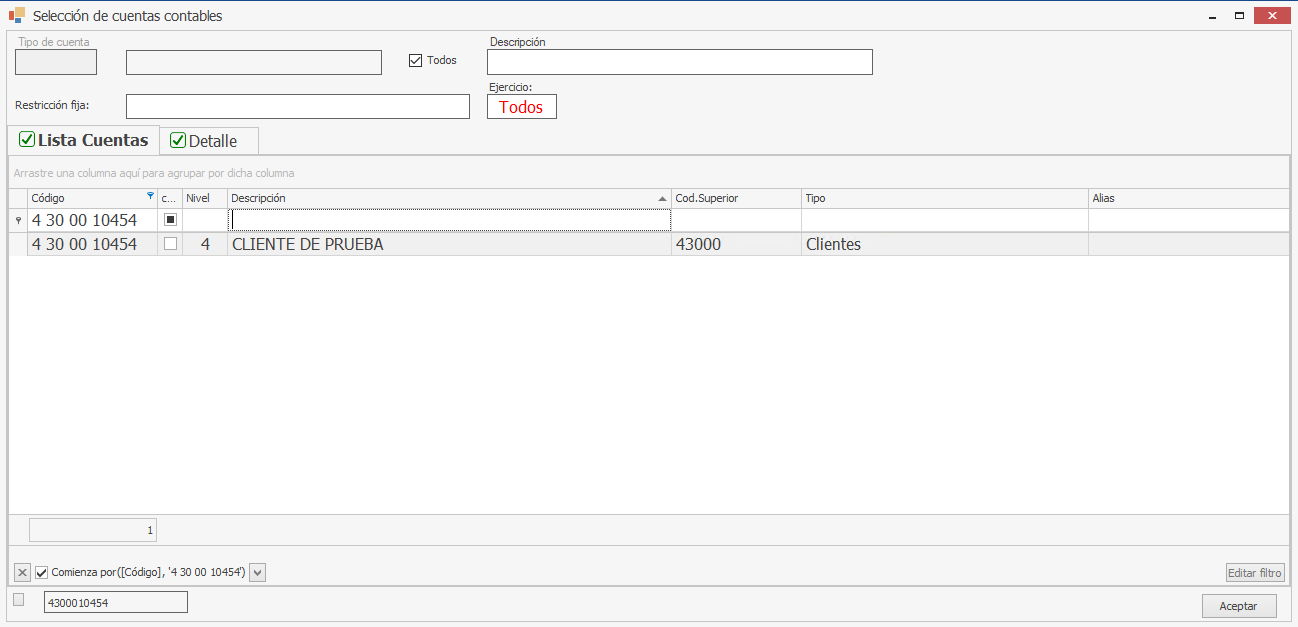Click the sort arrow in Descripción header
The height and width of the screenshot is (627, 1298).
click(662, 199)
